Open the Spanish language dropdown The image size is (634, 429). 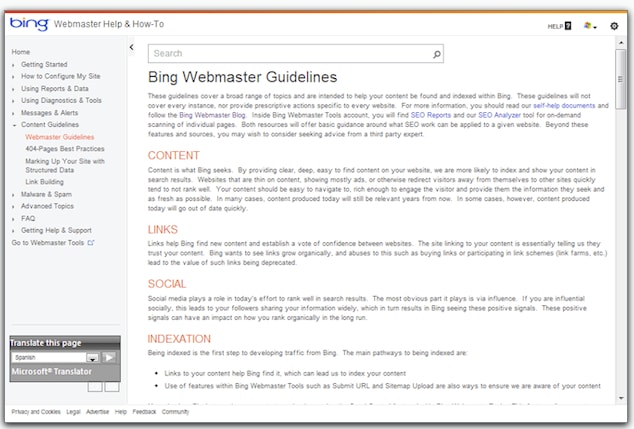[x=92, y=358]
